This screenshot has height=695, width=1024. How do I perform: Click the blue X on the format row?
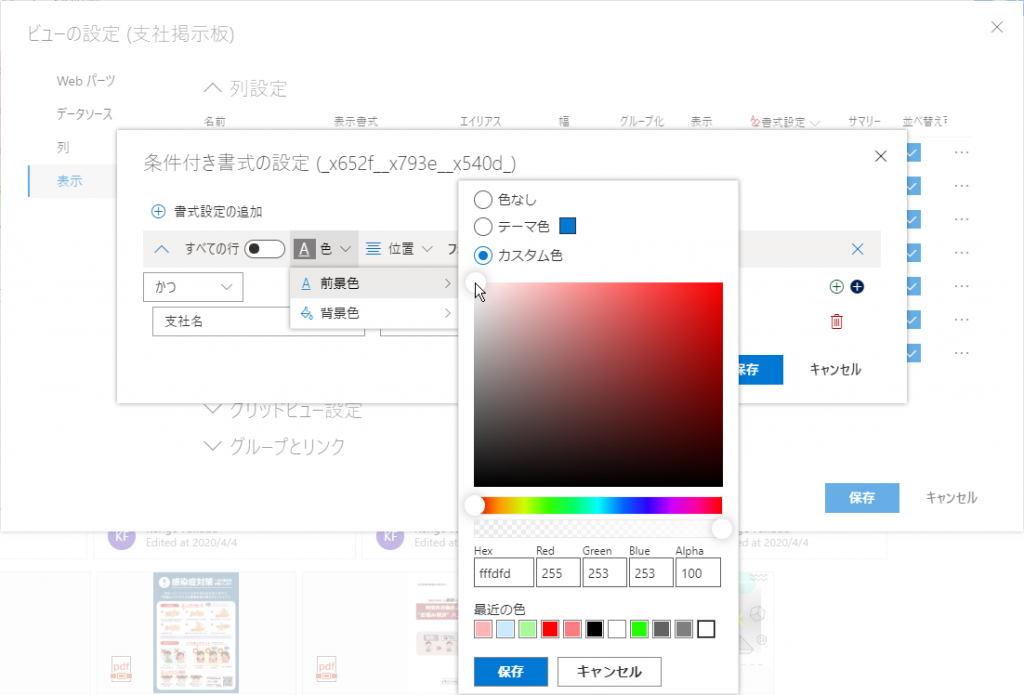857,249
